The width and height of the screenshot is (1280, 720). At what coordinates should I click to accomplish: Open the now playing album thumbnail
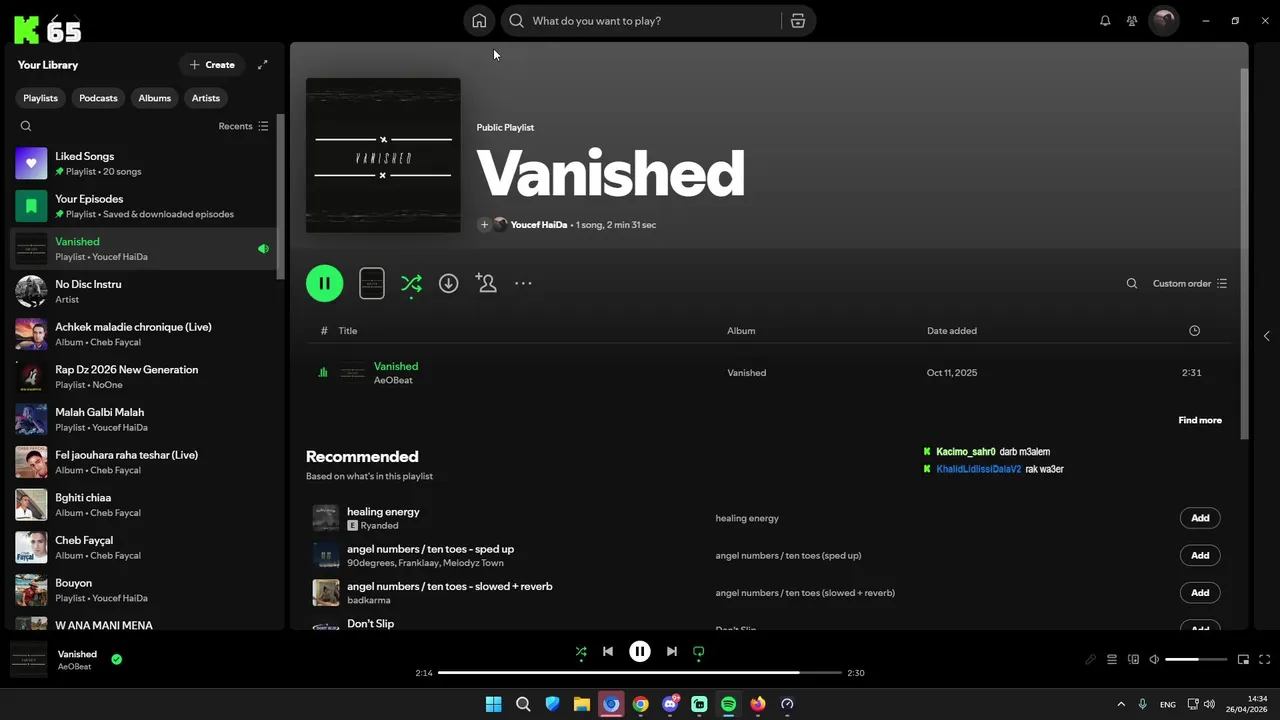tap(29, 660)
